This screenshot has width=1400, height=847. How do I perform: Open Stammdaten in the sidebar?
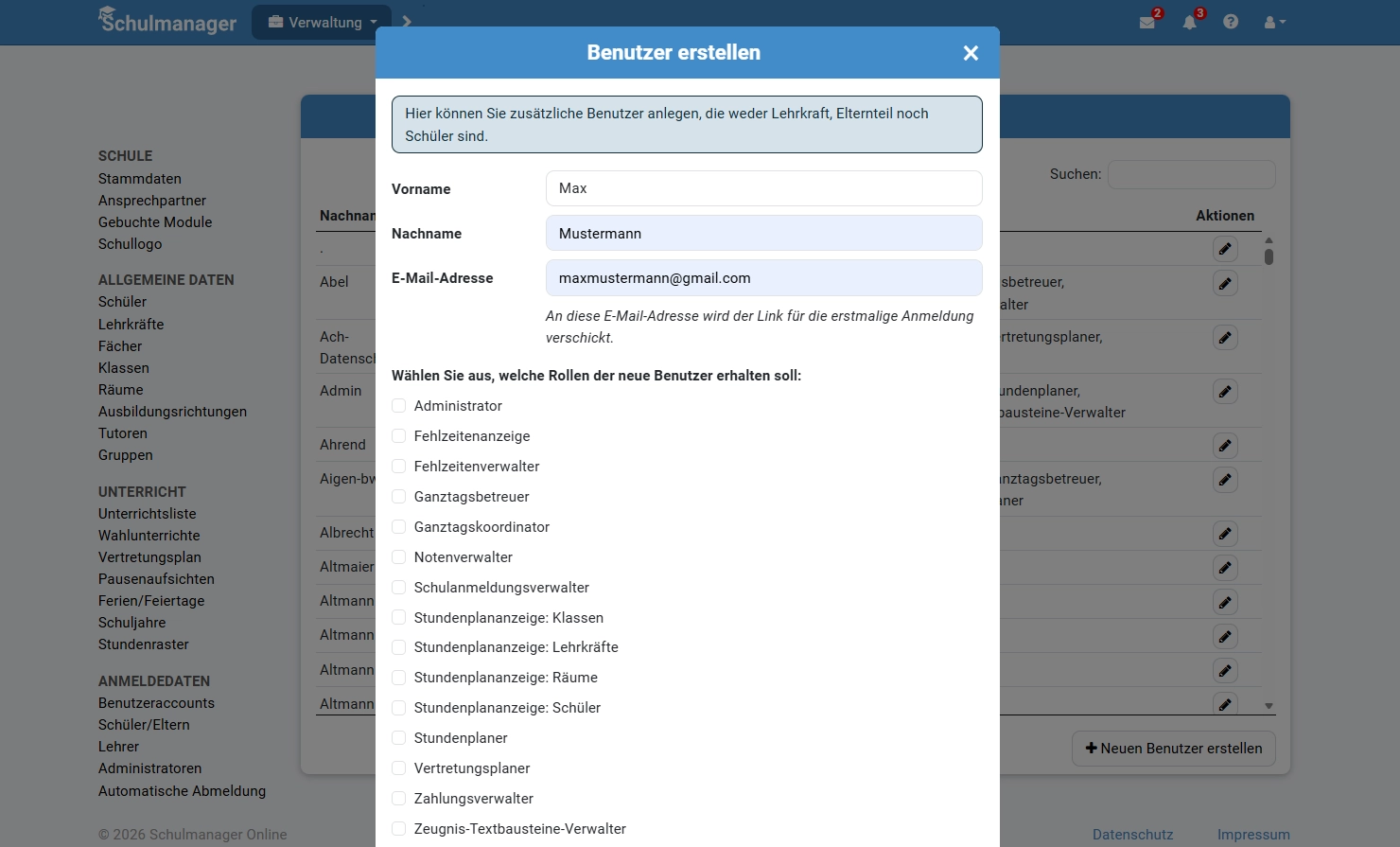(140, 179)
